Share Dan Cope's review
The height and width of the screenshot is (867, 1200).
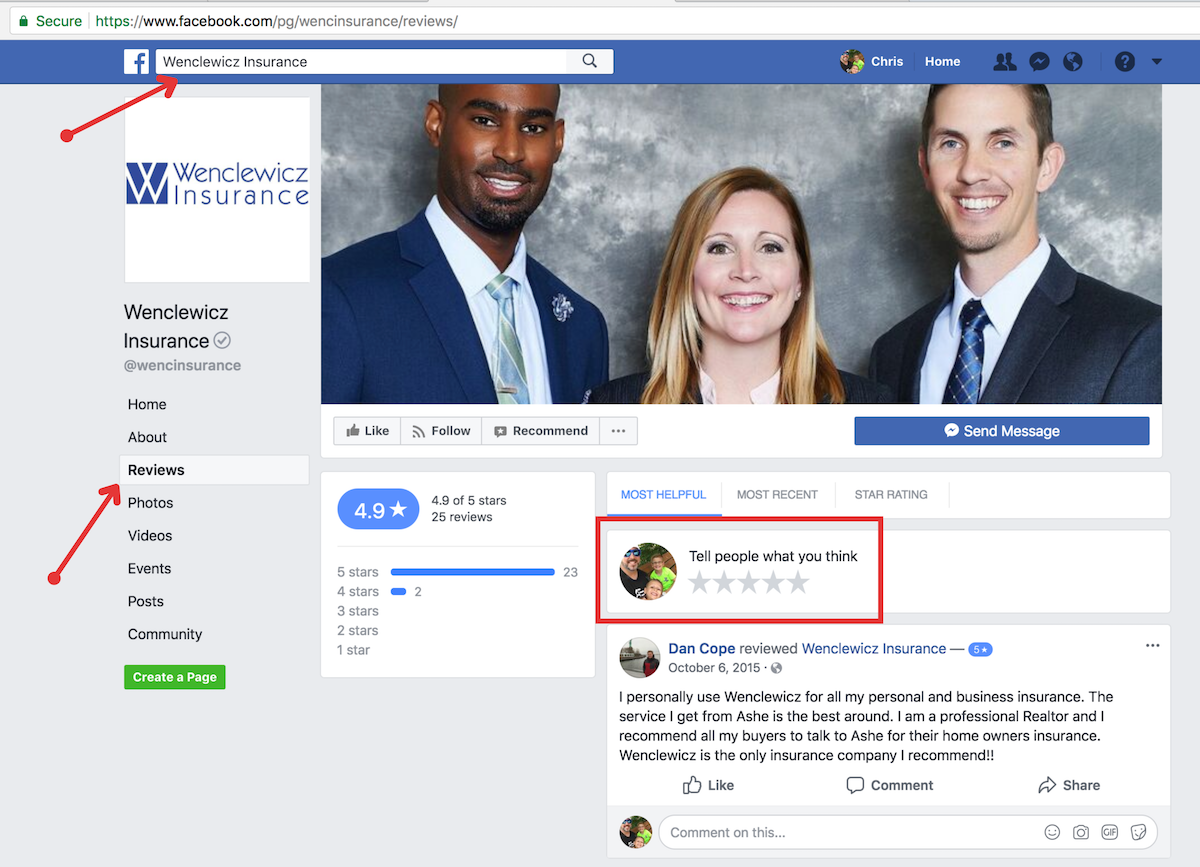pyautogui.click(x=1069, y=785)
